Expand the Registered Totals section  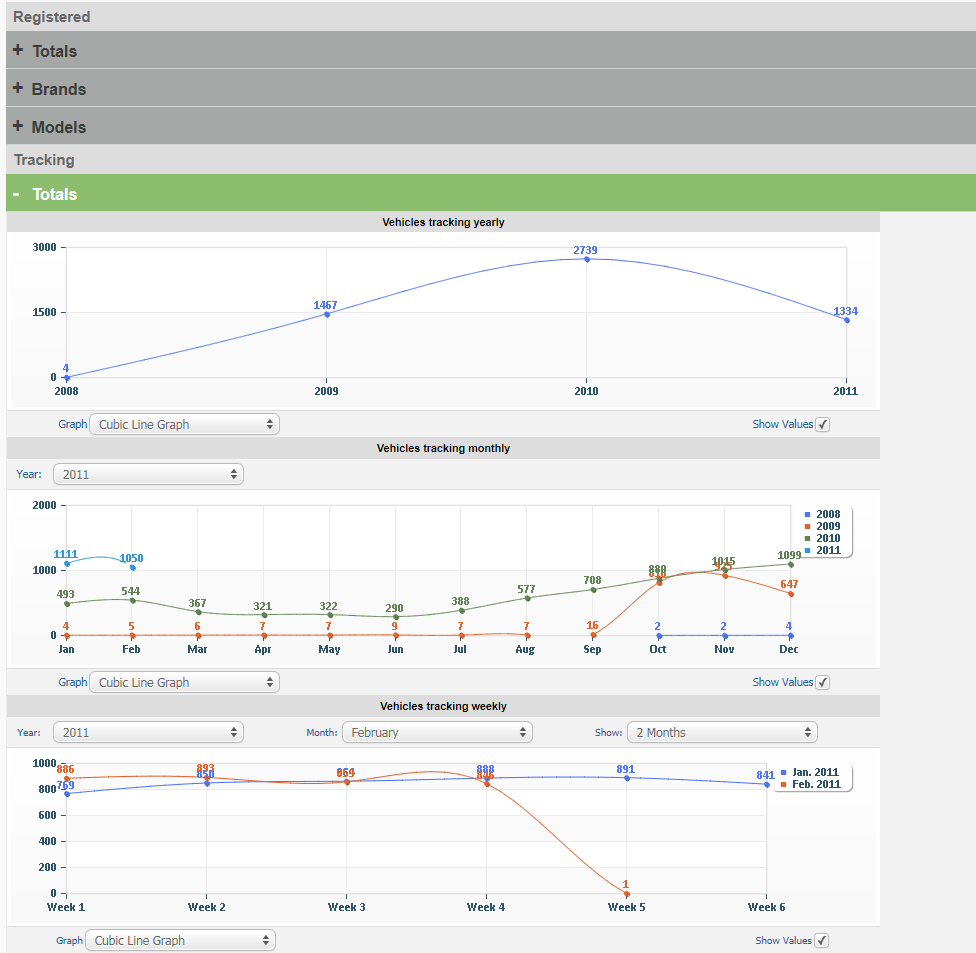54,51
